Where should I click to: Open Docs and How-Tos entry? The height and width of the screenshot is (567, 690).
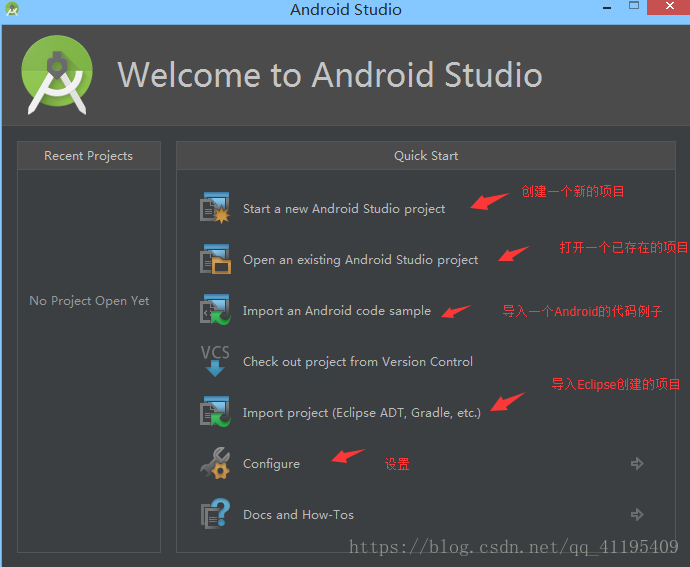click(x=298, y=515)
